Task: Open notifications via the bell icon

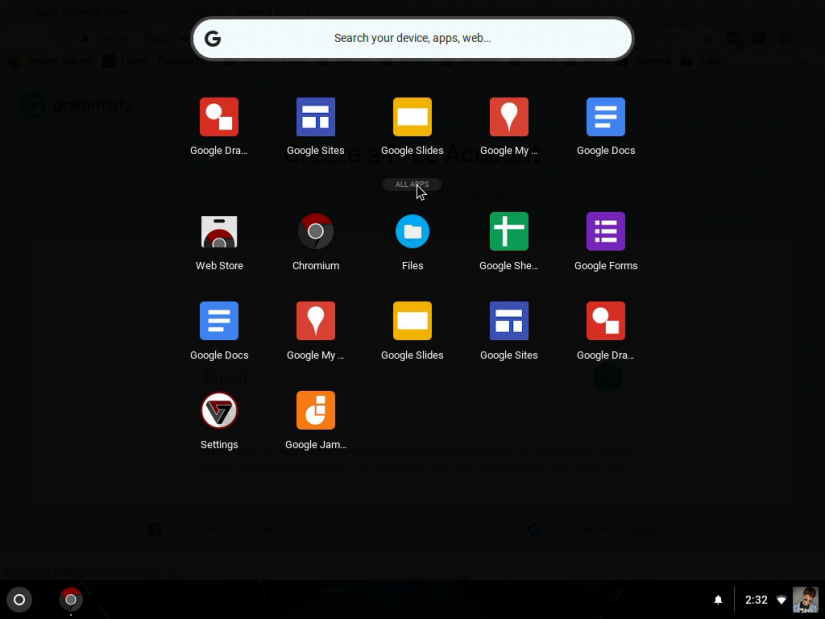Action: 718,600
